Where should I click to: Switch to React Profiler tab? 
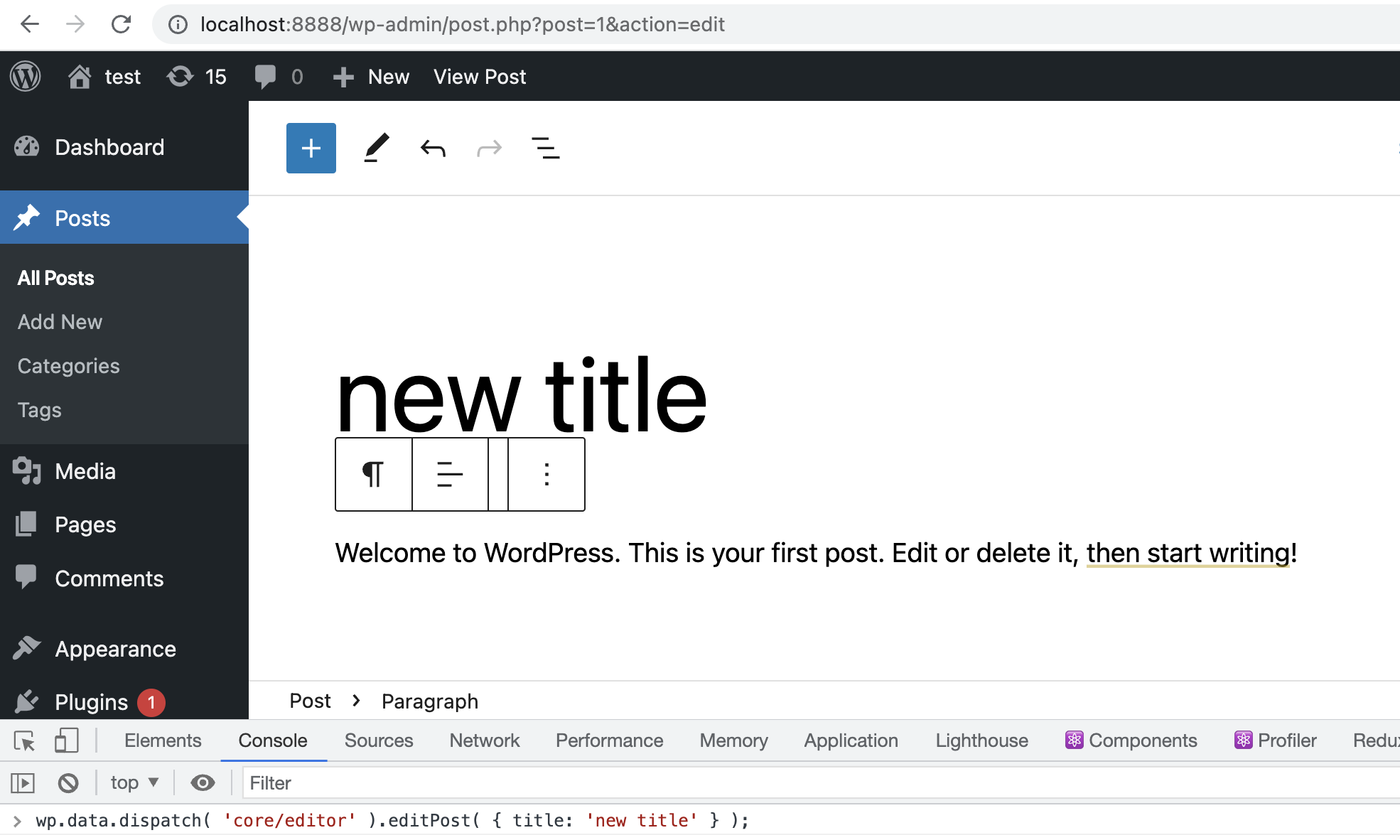click(1276, 741)
